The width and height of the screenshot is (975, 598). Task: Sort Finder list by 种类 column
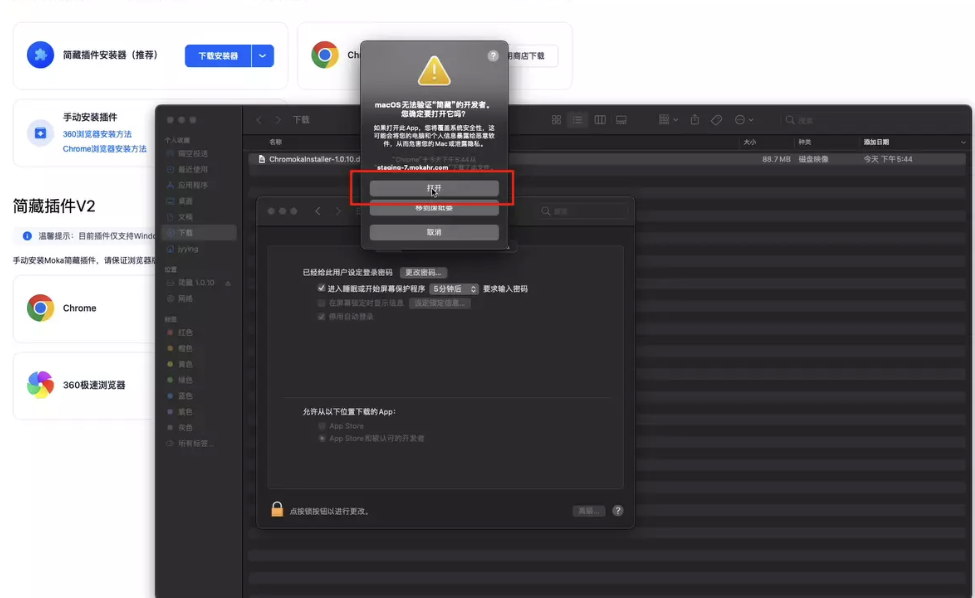point(805,142)
